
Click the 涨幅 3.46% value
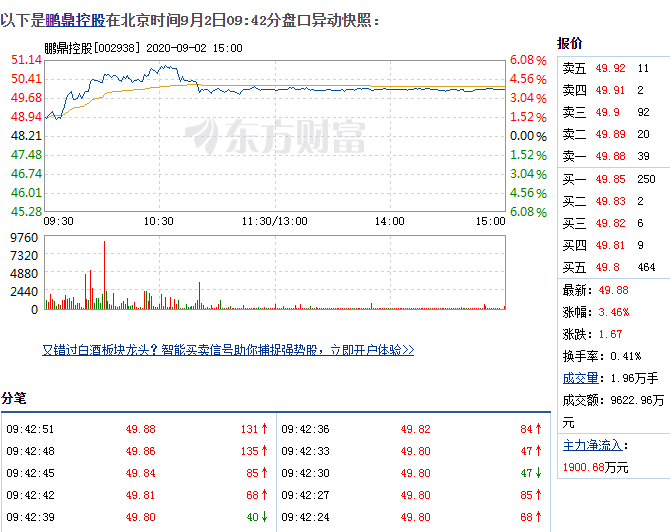tap(614, 312)
